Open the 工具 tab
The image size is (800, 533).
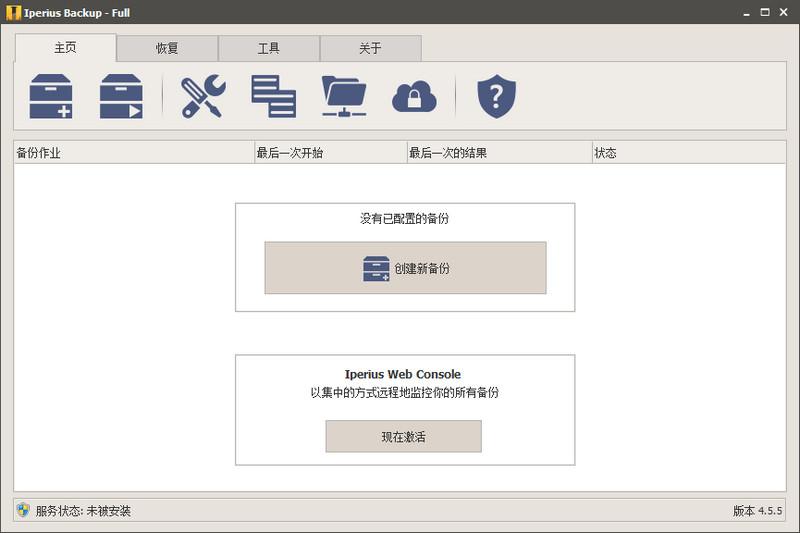click(269, 48)
